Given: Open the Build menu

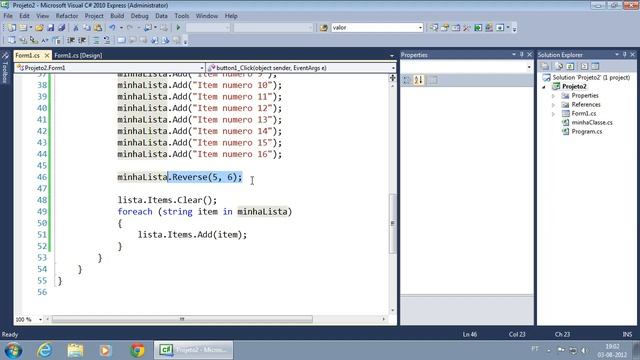Looking at the screenshot, I should click(x=117, y=16).
